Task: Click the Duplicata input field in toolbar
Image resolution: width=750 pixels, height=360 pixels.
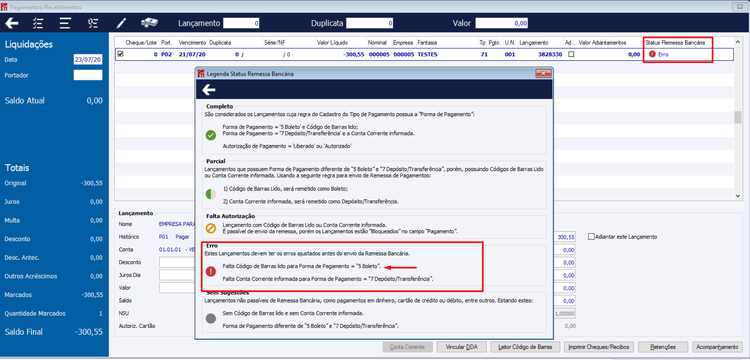Action: (370, 23)
